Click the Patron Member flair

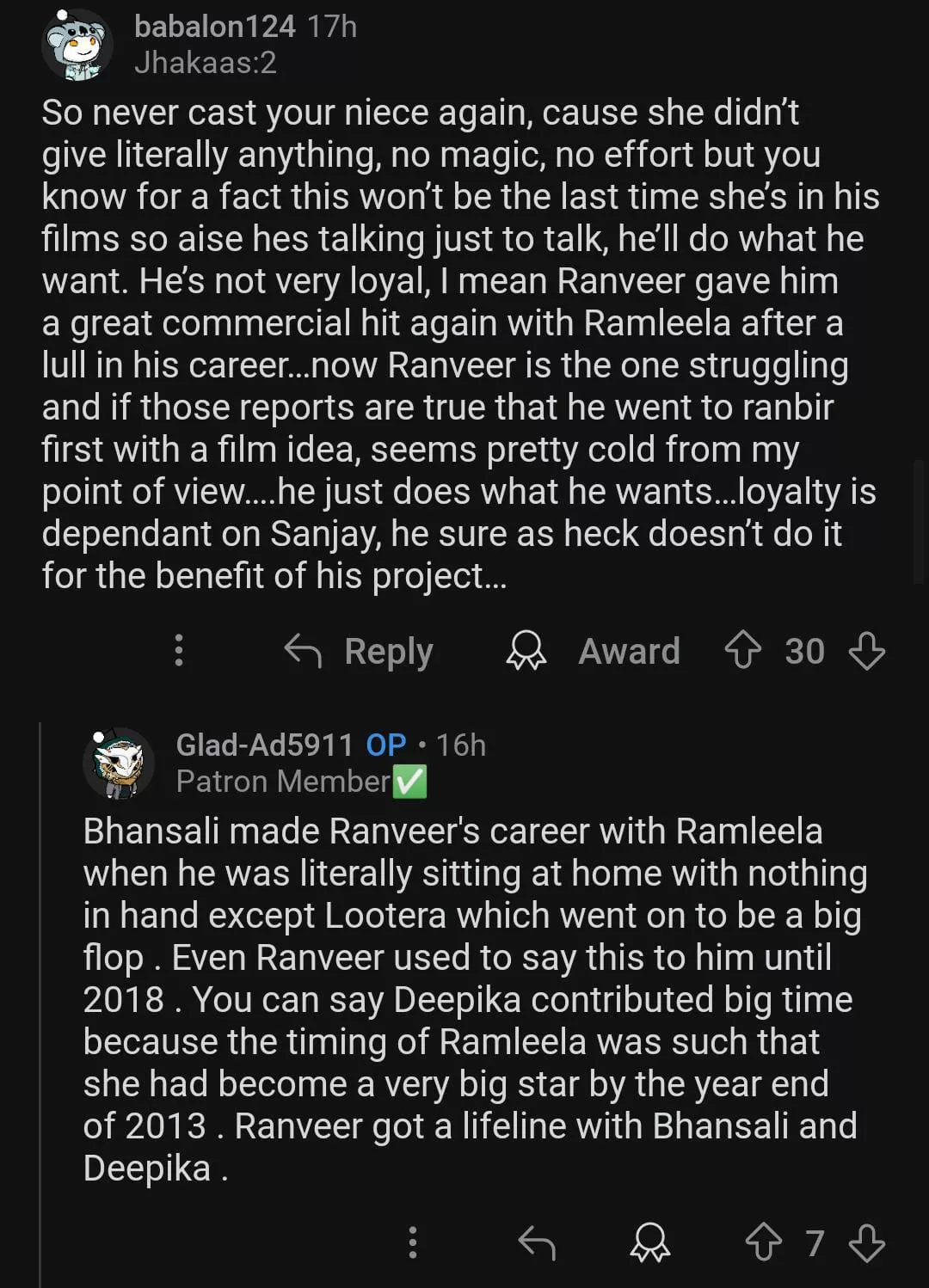coord(284,781)
